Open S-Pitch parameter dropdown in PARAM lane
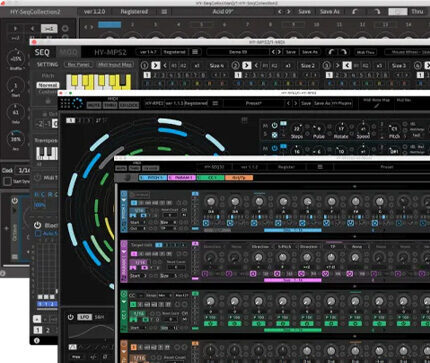 click(x=284, y=247)
